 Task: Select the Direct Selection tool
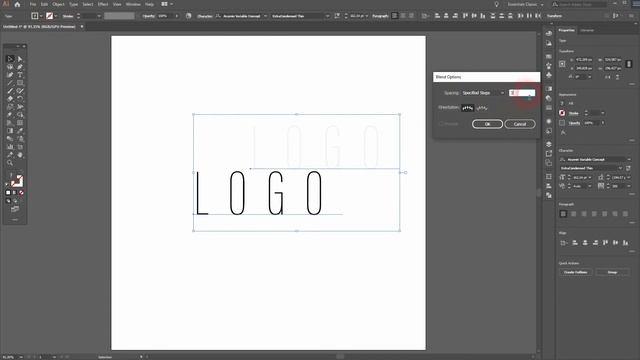point(20,59)
